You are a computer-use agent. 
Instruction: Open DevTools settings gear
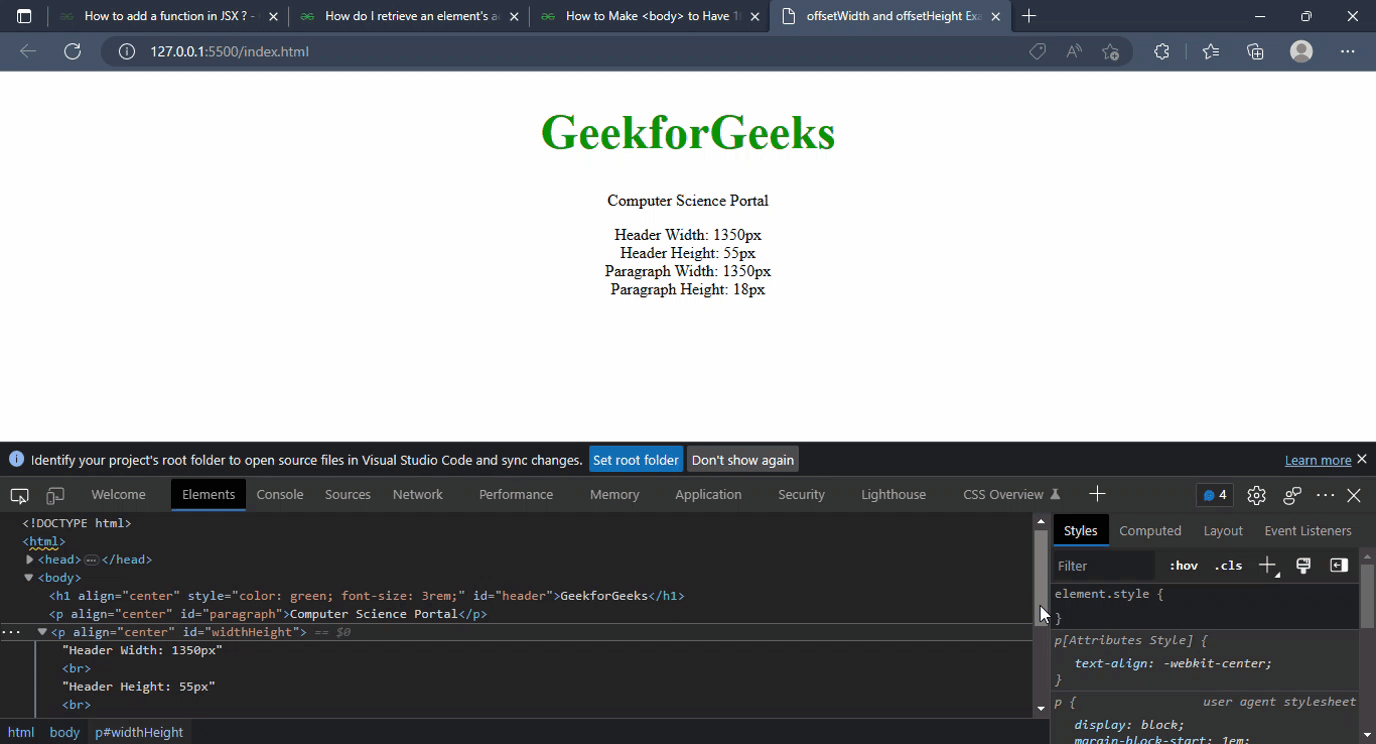(x=1256, y=494)
